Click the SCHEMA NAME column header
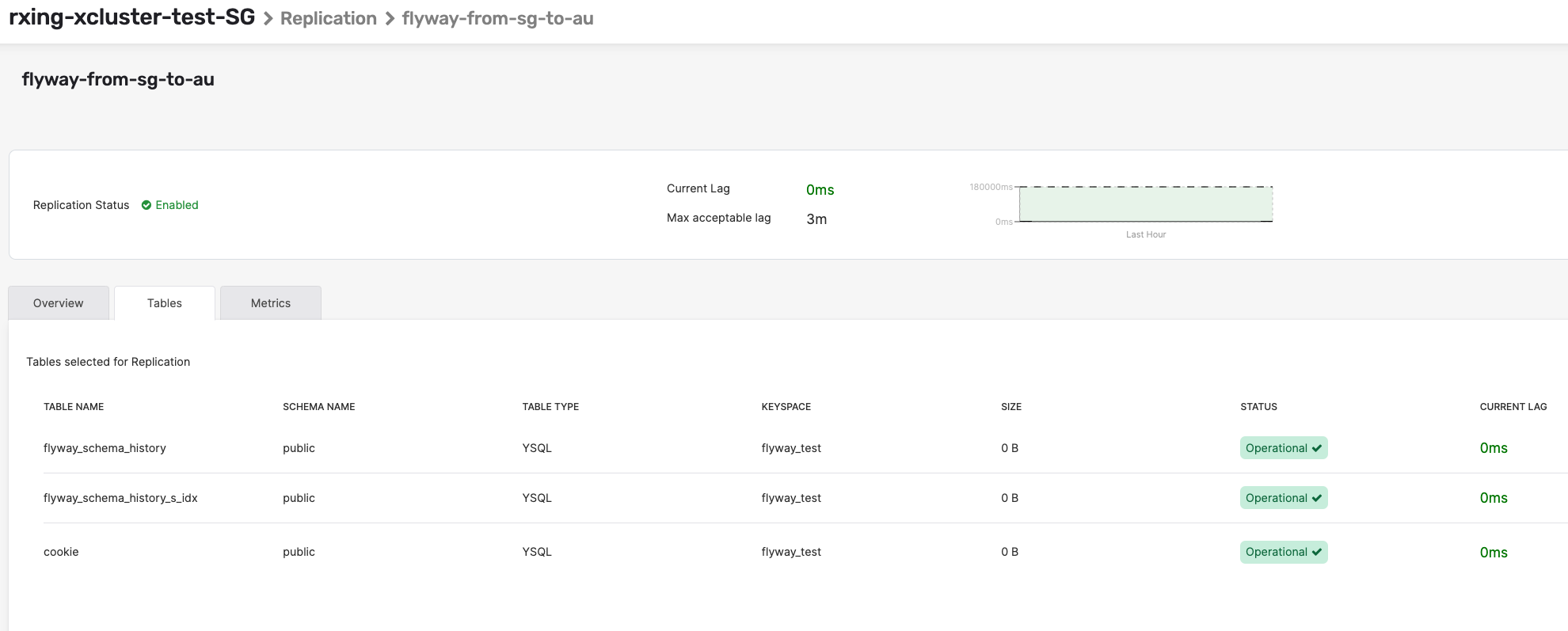The width and height of the screenshot is (1568, 631). tap(319, 407)
